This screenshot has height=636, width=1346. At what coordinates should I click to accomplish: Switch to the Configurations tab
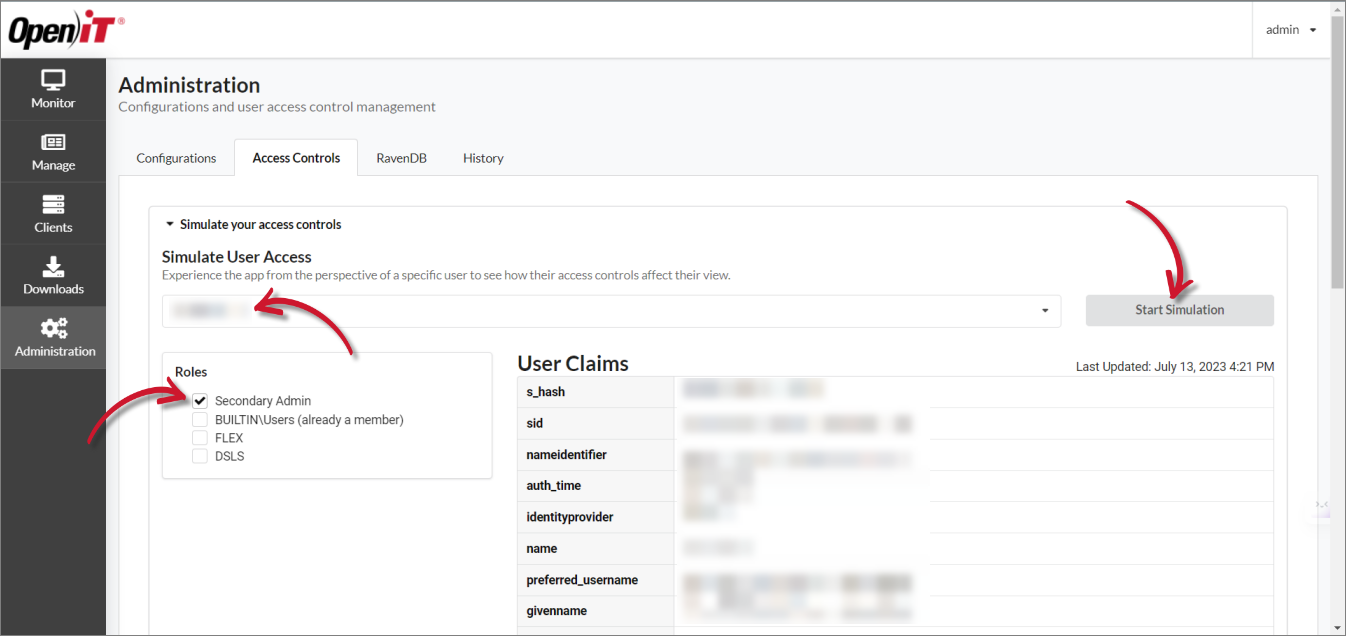[x=176, y=157]
